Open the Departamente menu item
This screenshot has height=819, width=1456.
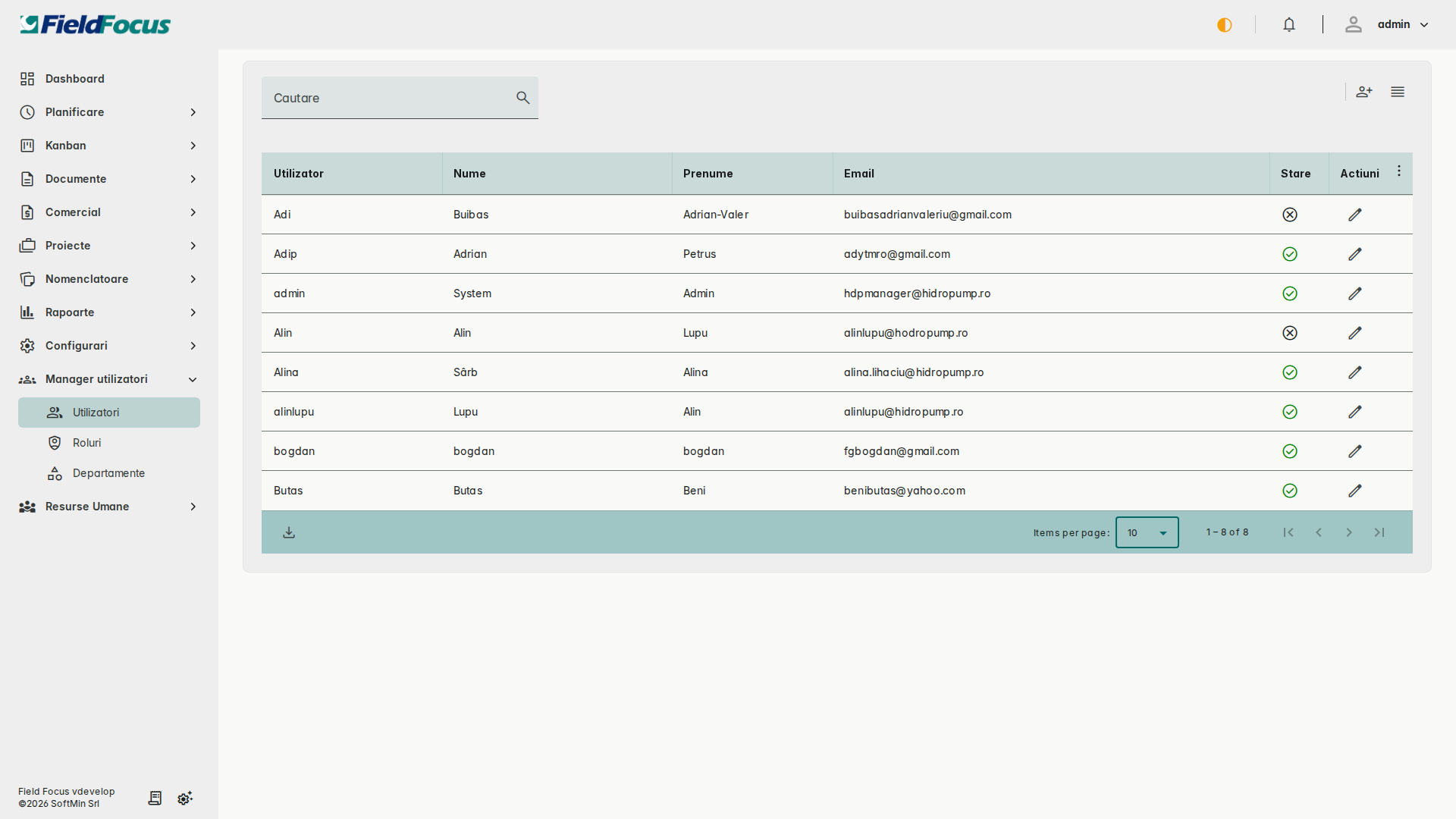[108, 473]
